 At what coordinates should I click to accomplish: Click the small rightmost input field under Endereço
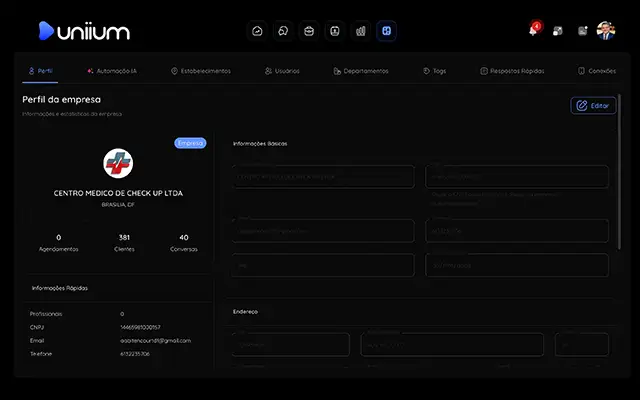(582, 345)
